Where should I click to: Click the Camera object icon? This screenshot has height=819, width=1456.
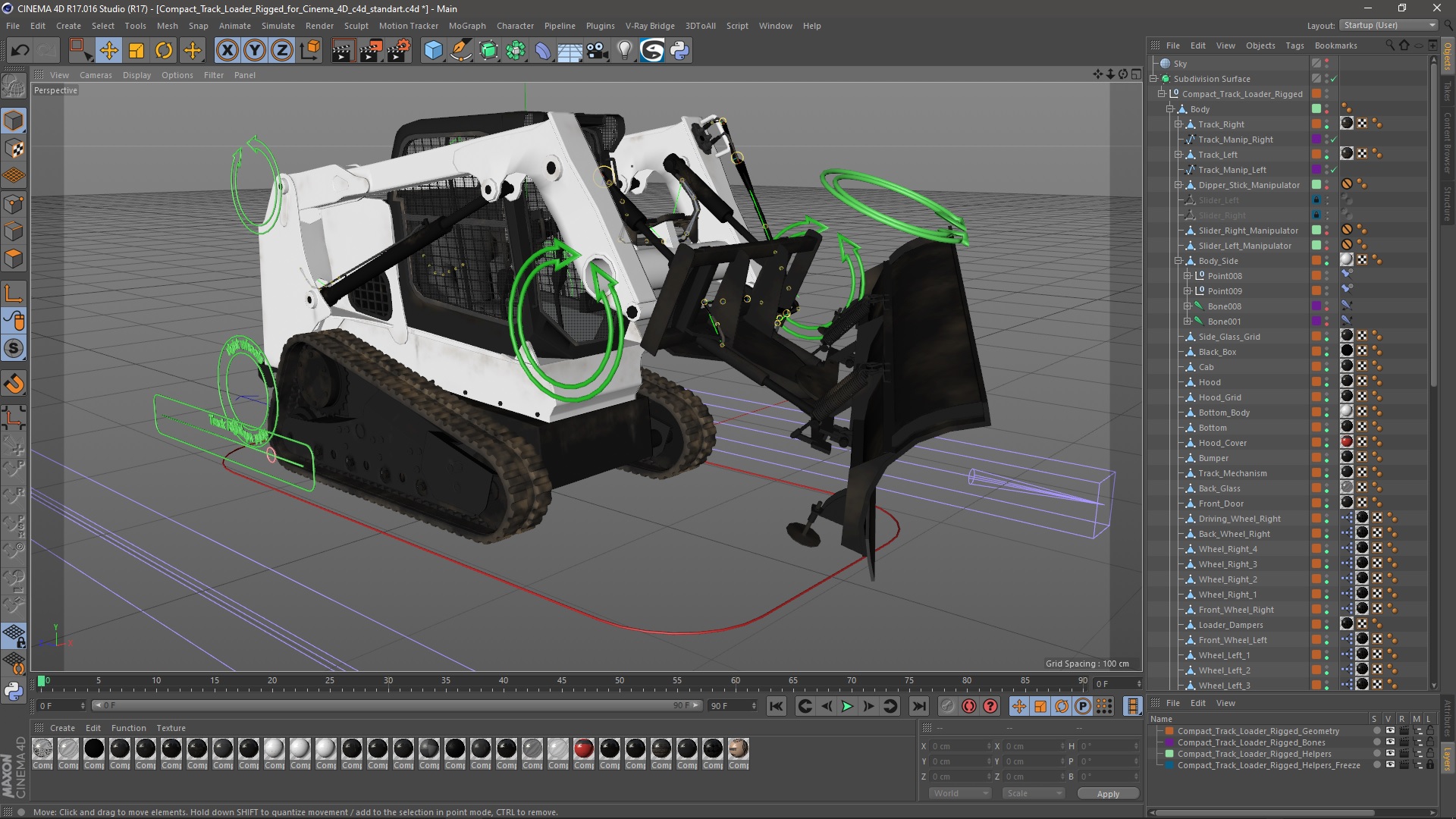[598, 51]
